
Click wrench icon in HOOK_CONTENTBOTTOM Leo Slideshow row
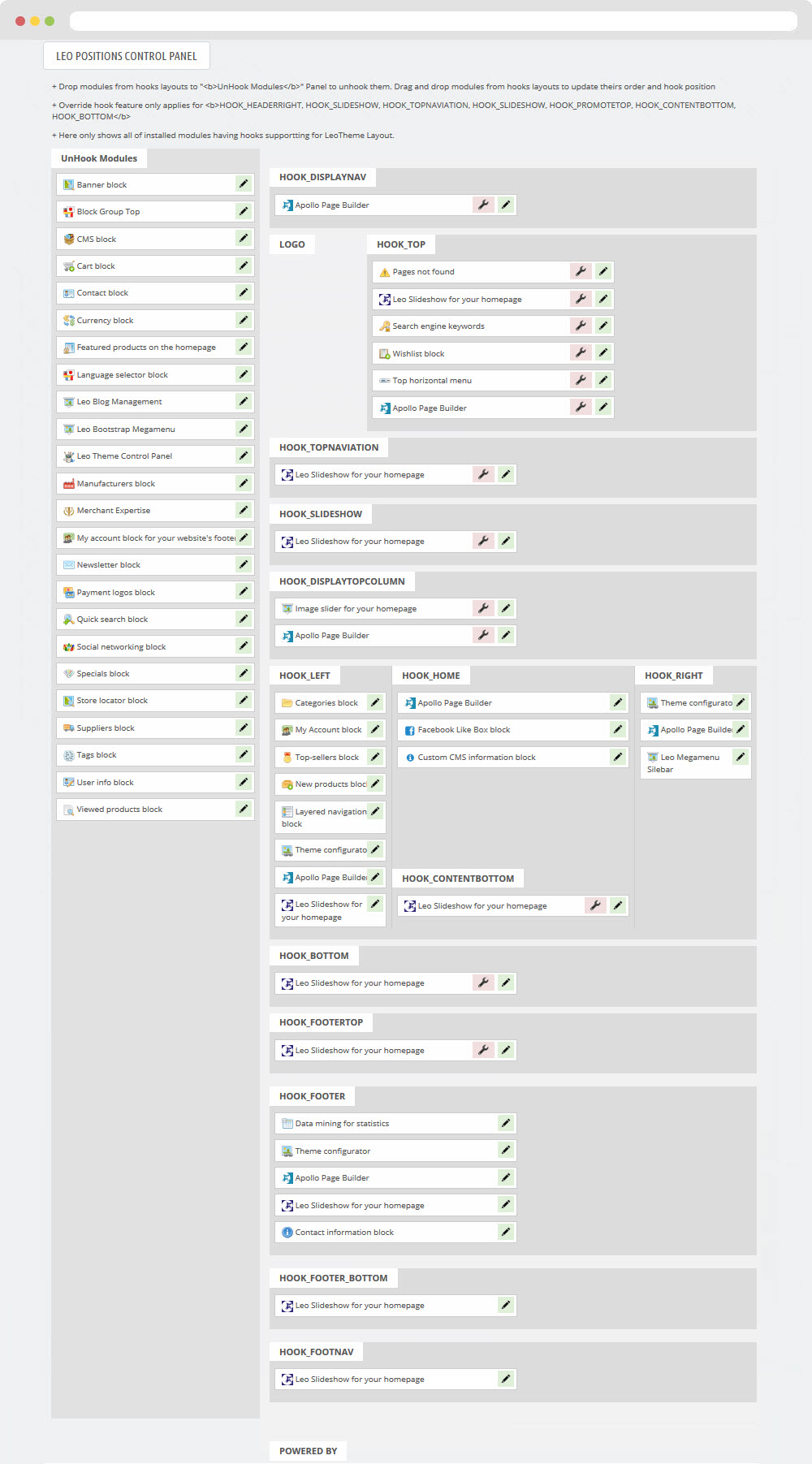(x=595, y=905)
